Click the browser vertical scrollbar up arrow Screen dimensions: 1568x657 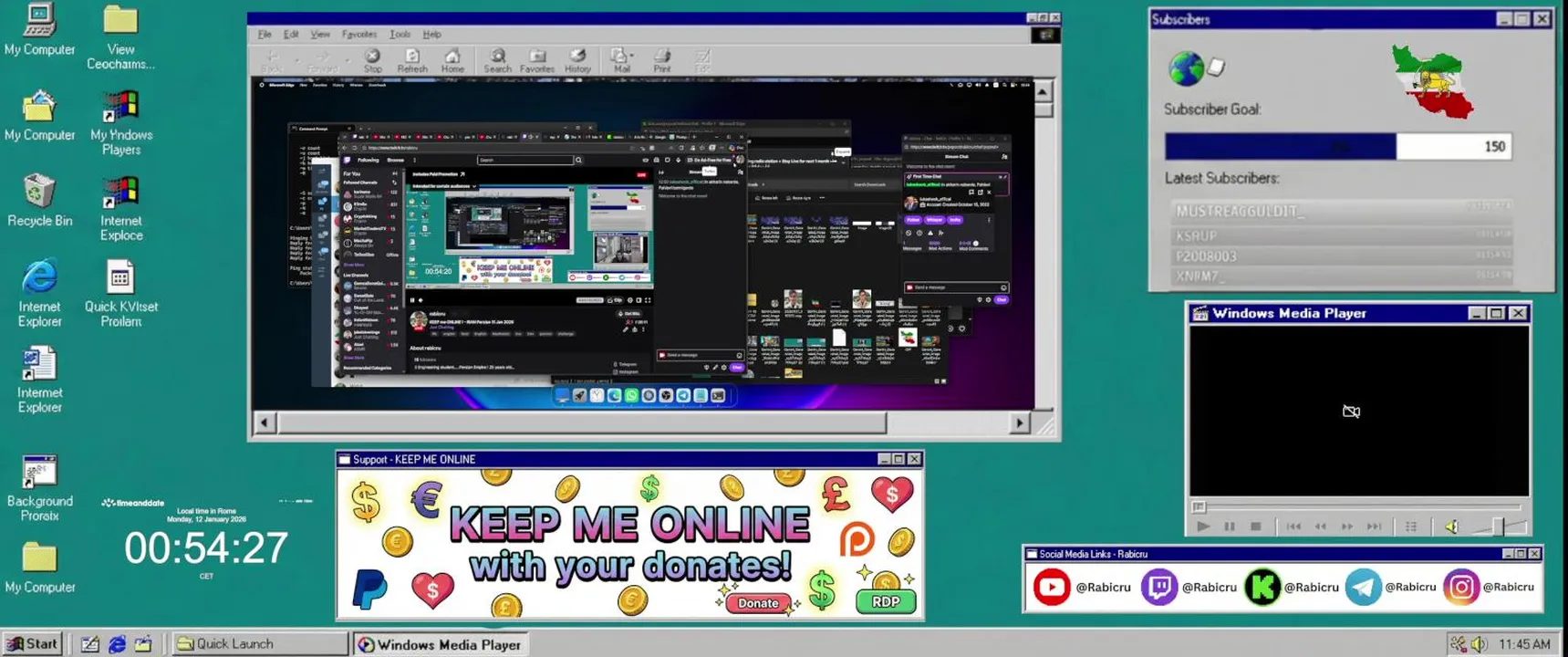[x=1043, y=91]
